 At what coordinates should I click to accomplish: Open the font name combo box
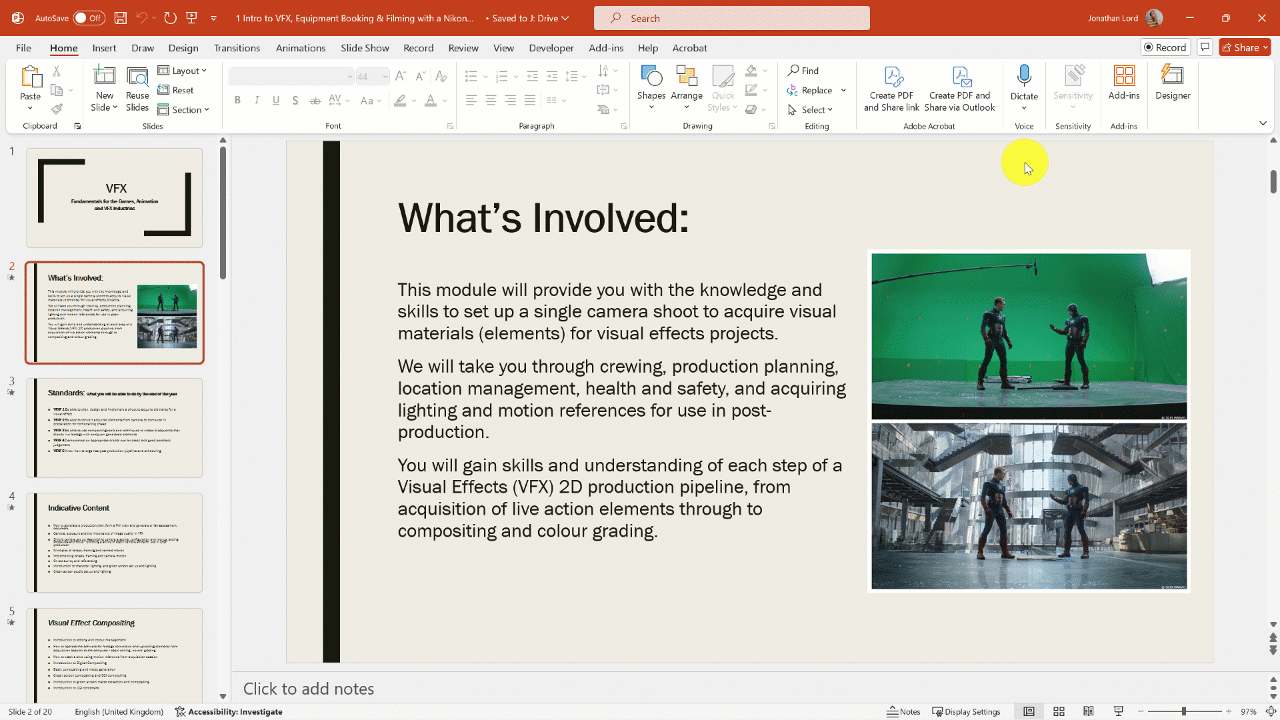pyautogui.click(x=291, y=76)
